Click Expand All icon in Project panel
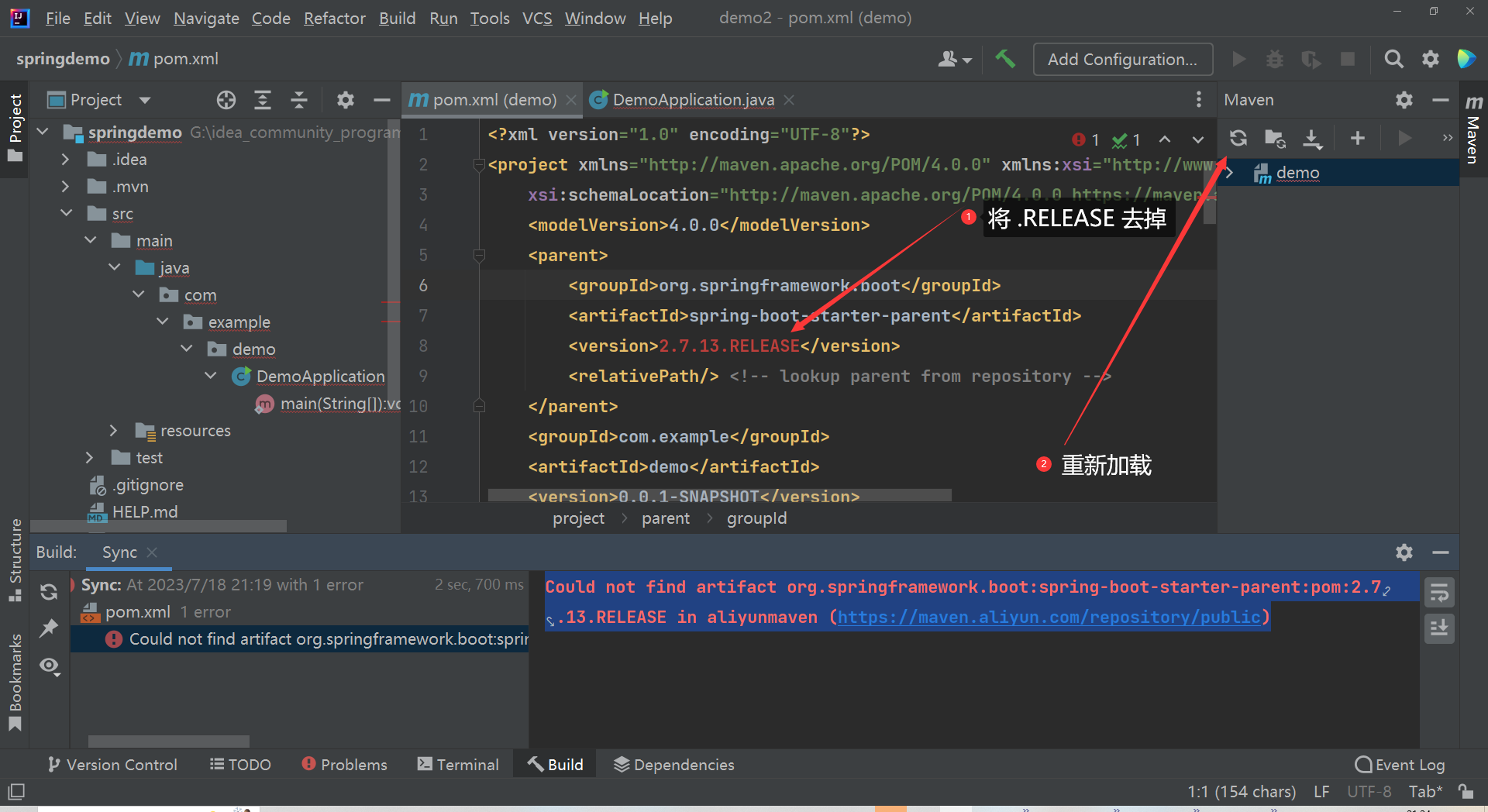 pos(263,100)
